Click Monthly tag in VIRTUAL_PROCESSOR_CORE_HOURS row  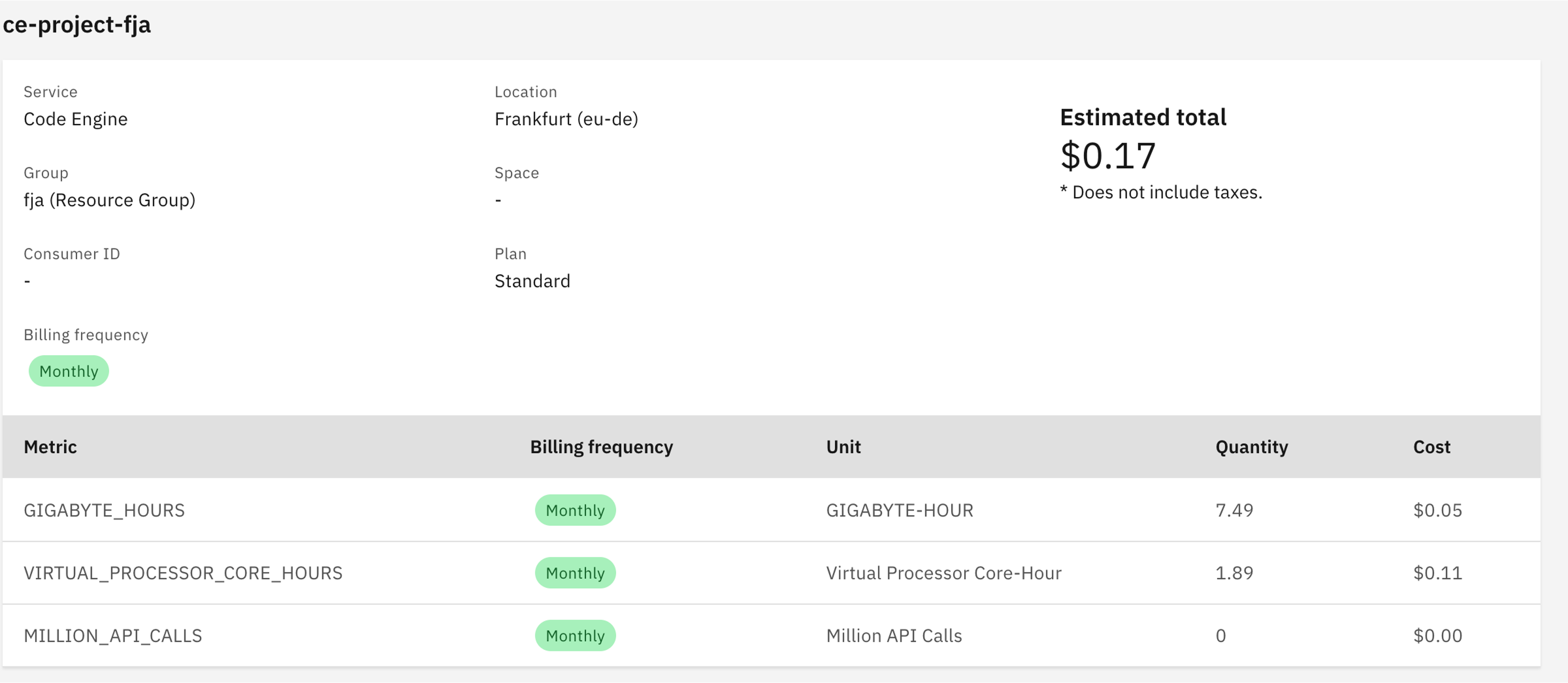(x=575, y=573)
